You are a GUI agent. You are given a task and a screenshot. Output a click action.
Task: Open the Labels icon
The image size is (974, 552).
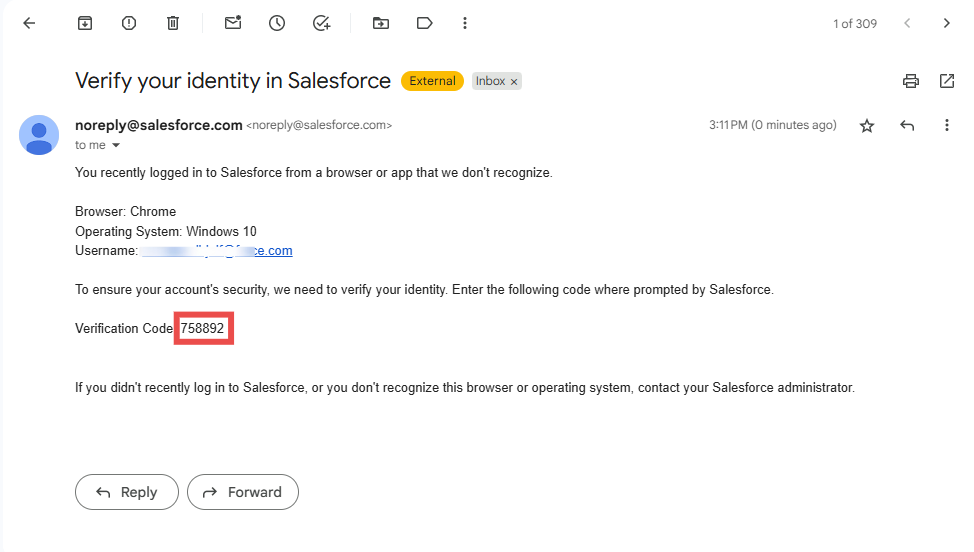point(424,23)
